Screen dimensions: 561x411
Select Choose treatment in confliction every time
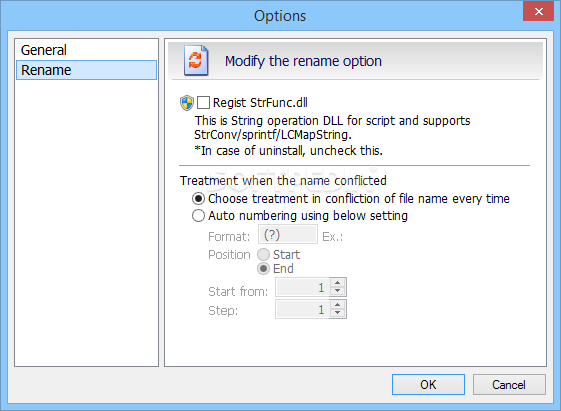(198, 199)
